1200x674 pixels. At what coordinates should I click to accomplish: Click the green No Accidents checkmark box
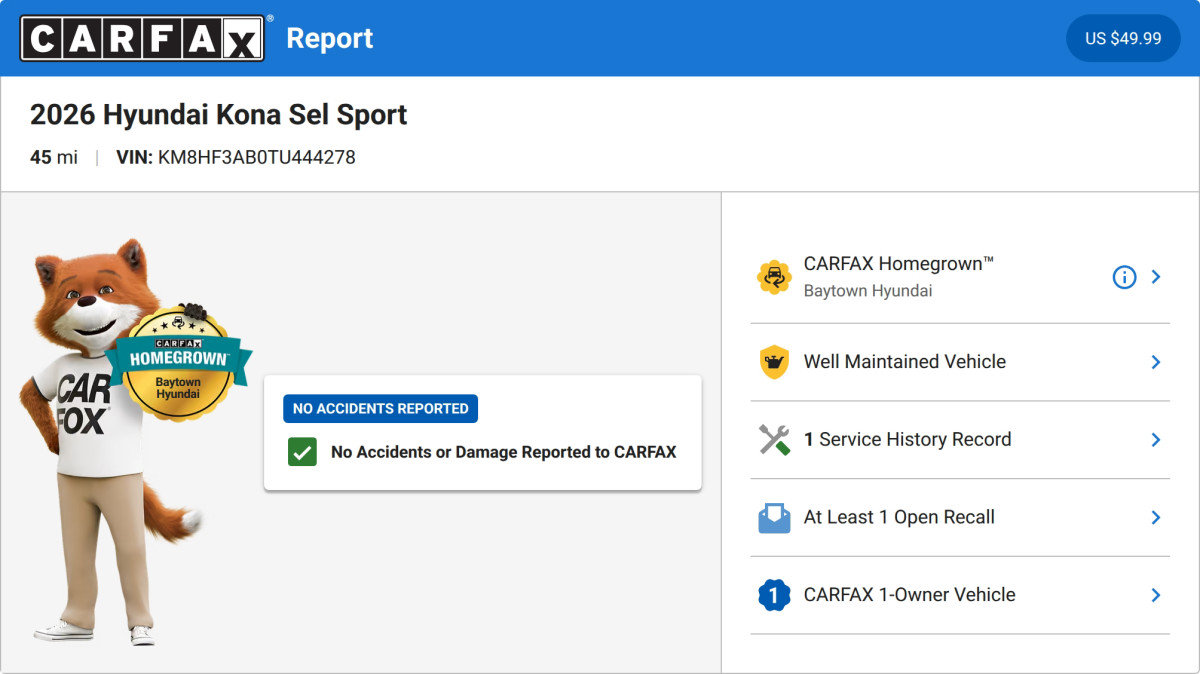pyautogui.click(x=302, y=452)
